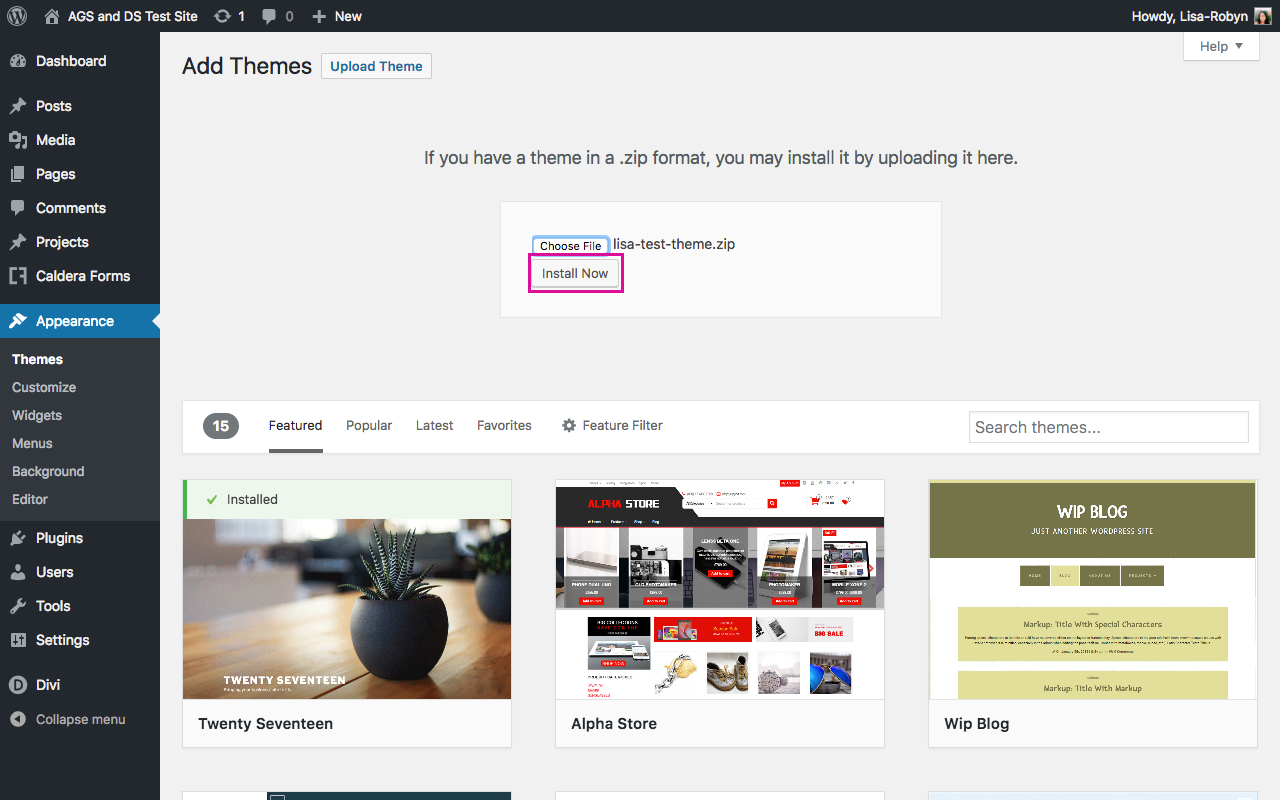Click the home icon beside site name

tap(52, 16)
